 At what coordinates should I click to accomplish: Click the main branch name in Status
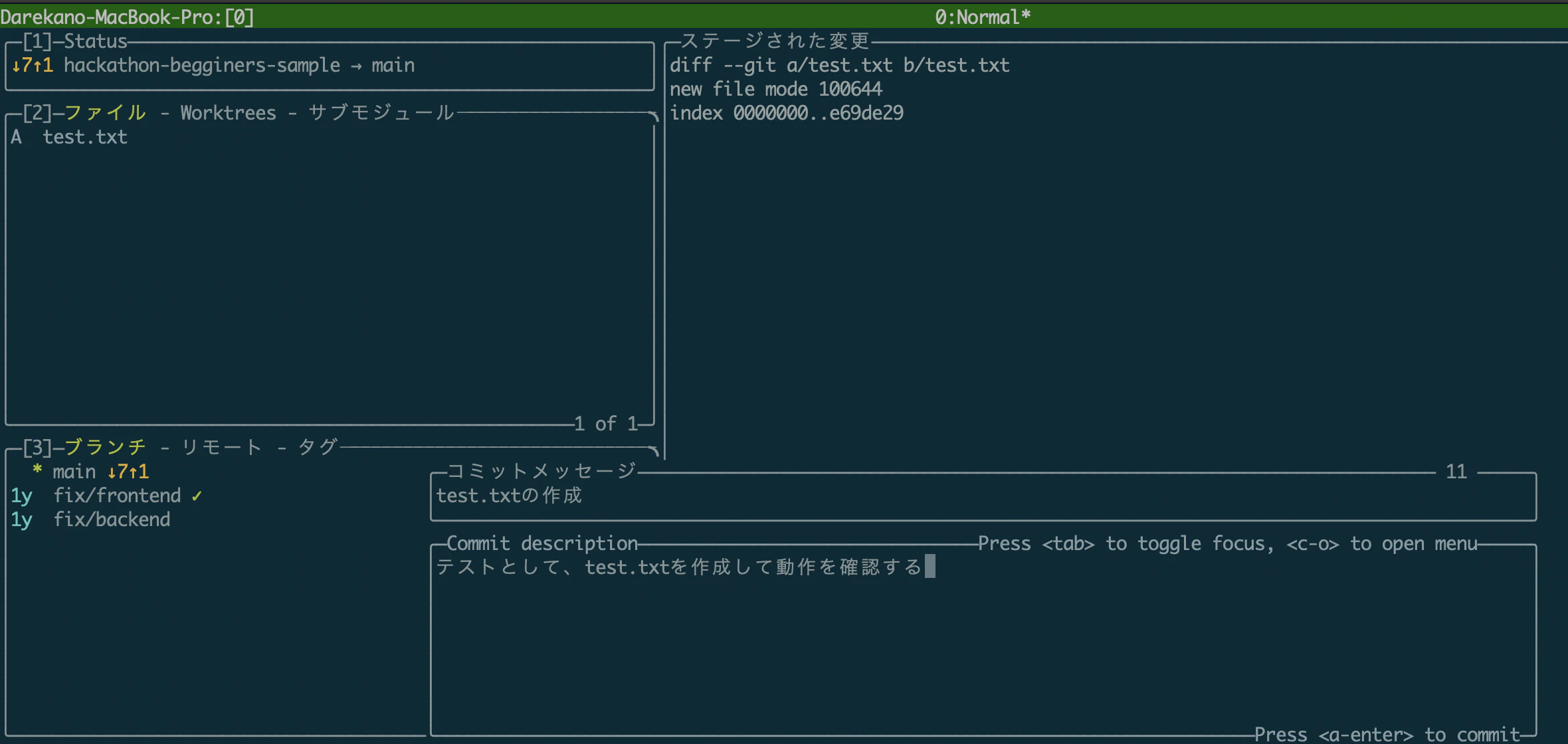click(393, 65)
